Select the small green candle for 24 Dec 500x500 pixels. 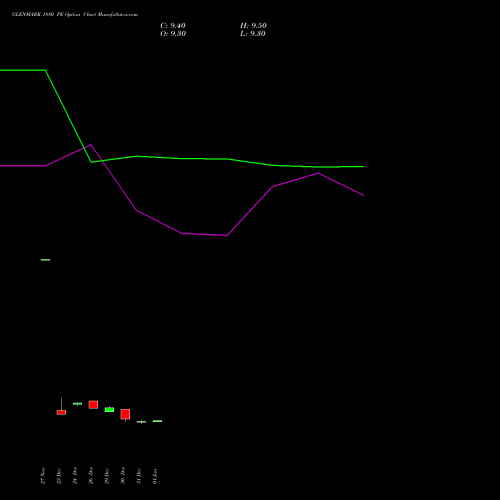(77, 404)
